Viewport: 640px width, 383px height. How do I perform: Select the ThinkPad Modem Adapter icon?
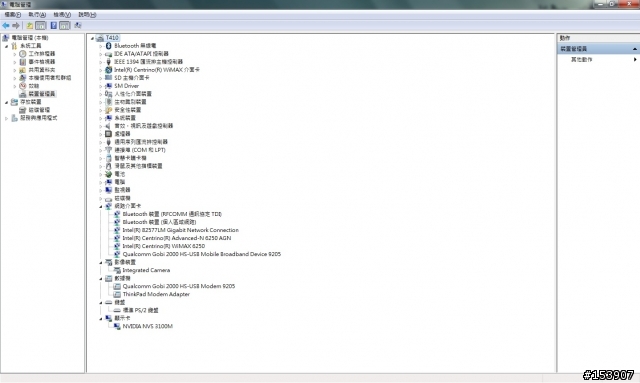(117, 294)
